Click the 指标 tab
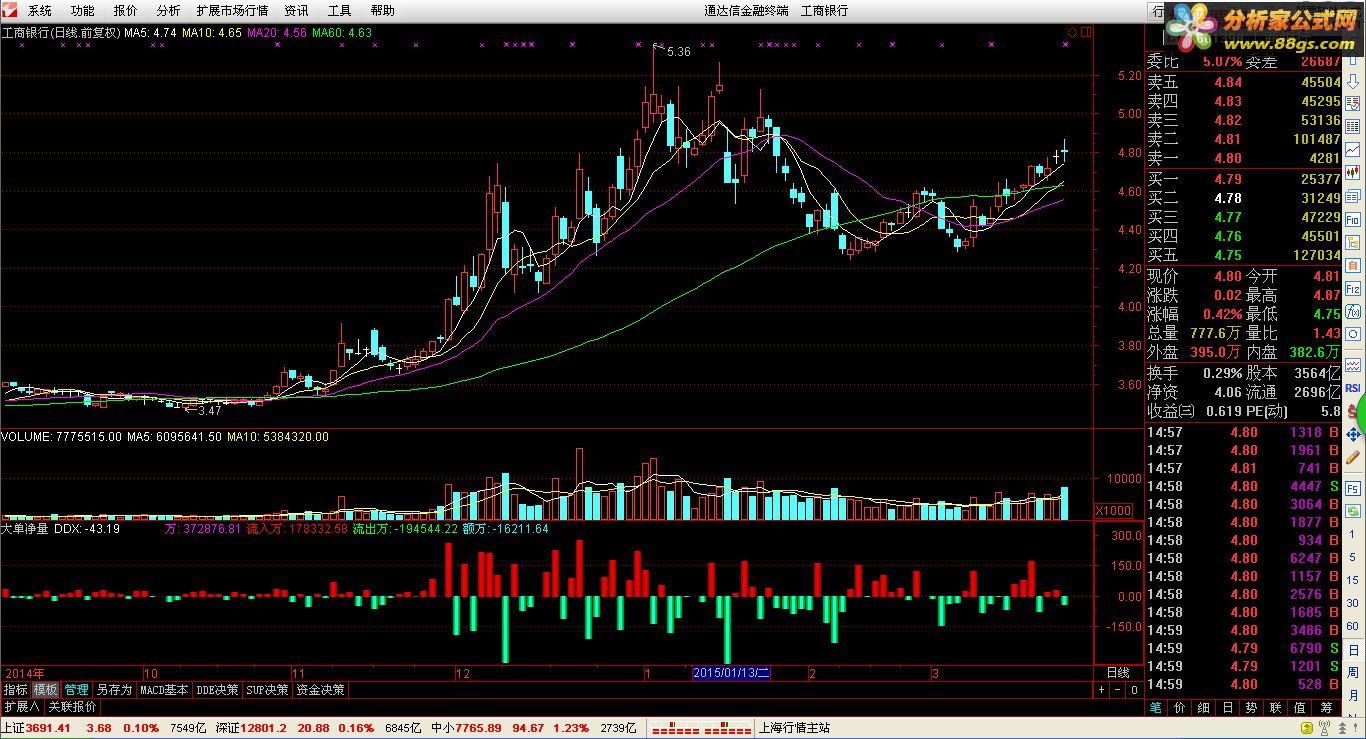Image resolution: width=1366 pixels, height=739 pixels. click(x=15, y=690)
